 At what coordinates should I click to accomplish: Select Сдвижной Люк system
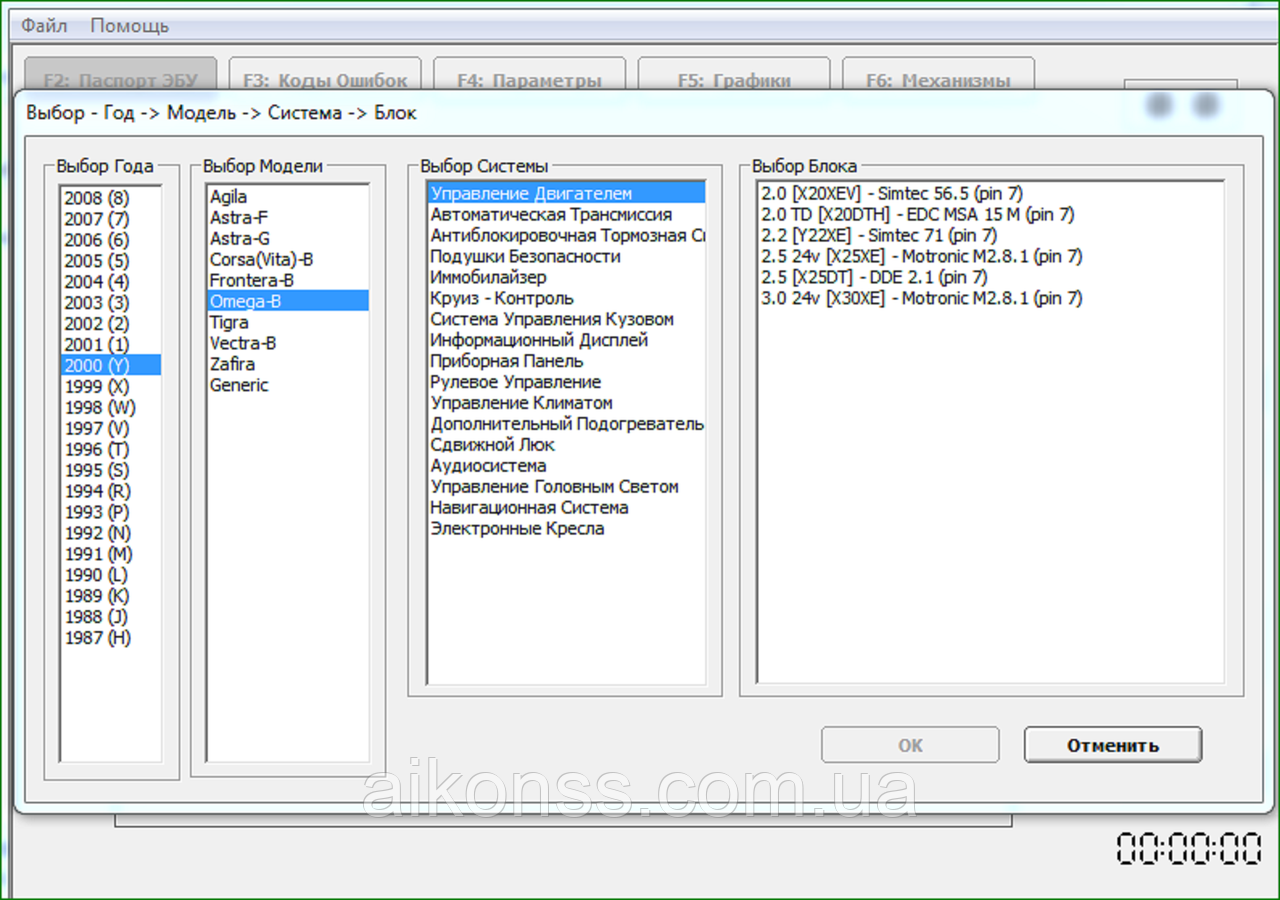[x=566, y=445]
